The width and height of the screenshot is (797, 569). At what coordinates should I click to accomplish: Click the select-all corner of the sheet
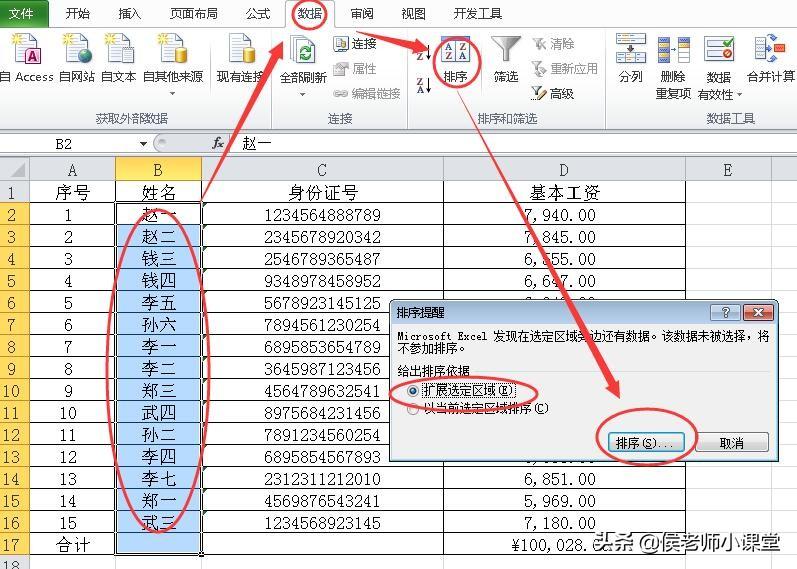coord(15,169)
